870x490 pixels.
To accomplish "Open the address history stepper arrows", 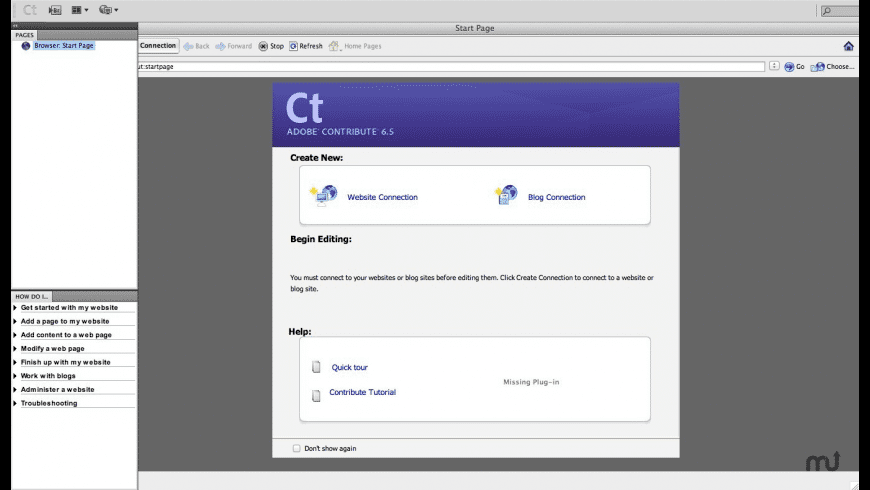I will point(774,66).
